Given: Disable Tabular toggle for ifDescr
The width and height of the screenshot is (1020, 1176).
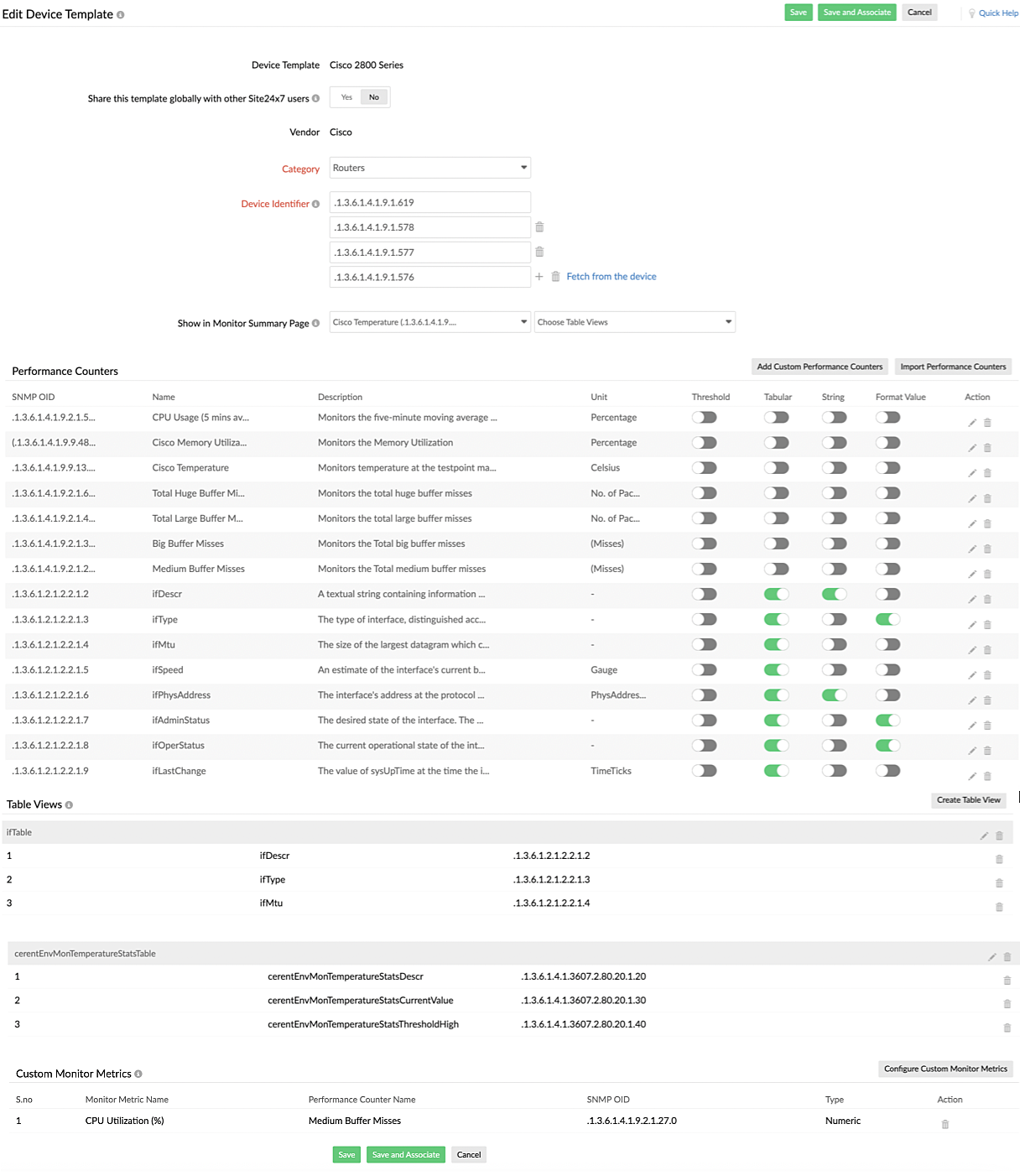Looking at the screenshot, I should pos(776,594).
